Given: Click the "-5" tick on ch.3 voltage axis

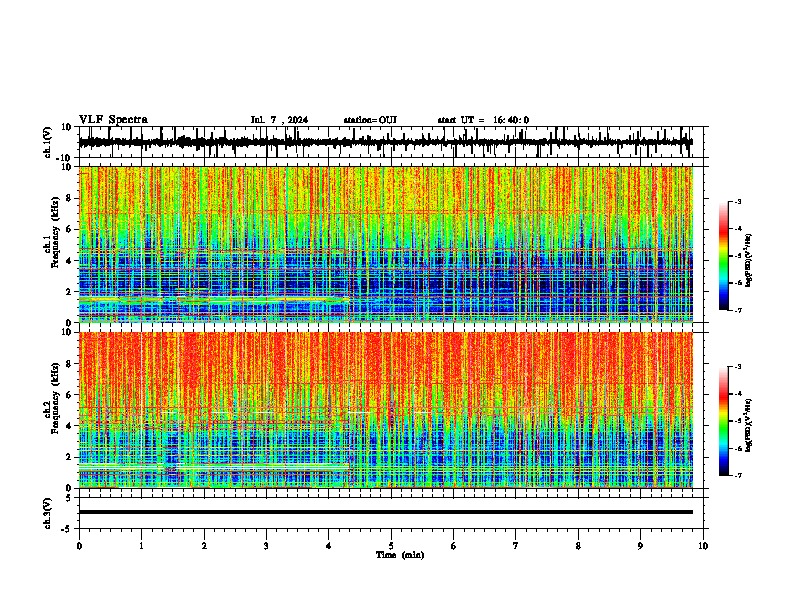Looking at the screenshot, I should (67, 529).
